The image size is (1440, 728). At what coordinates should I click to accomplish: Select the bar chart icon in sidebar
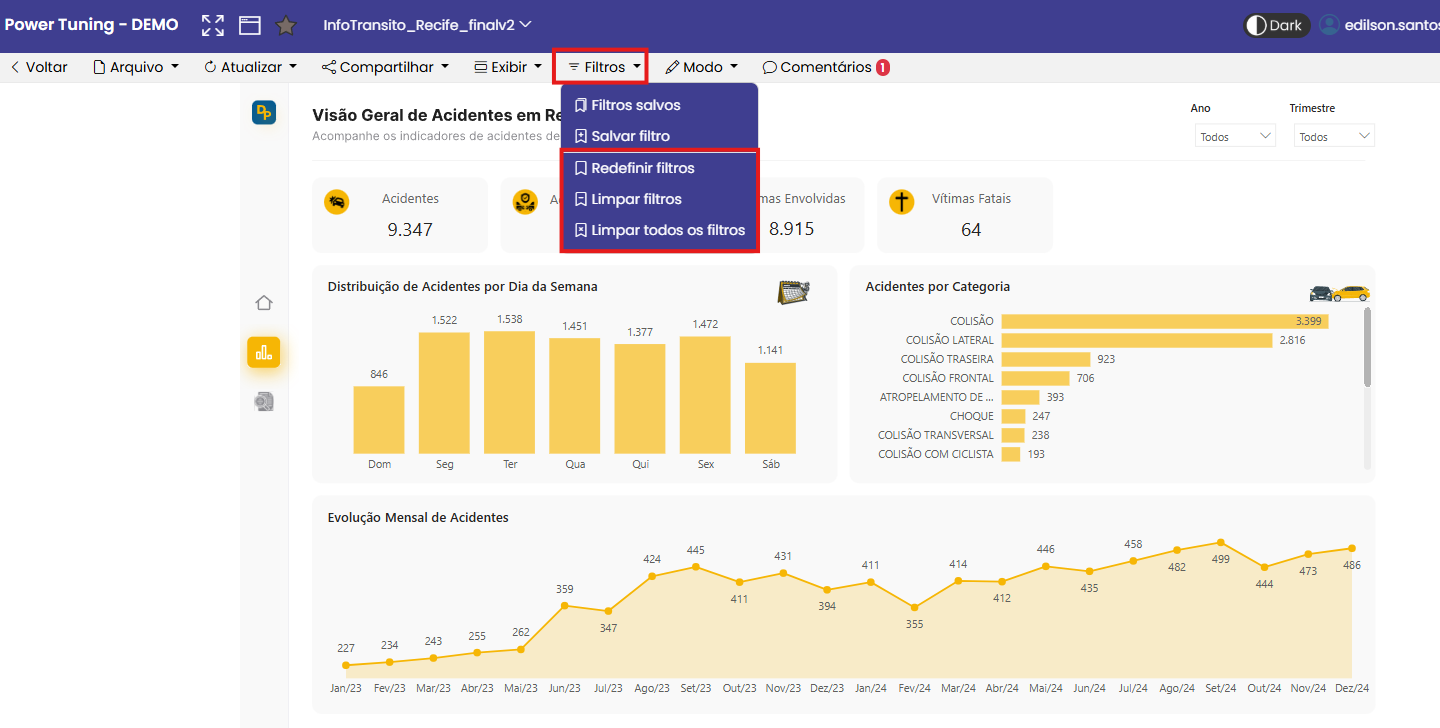(264, 352)
